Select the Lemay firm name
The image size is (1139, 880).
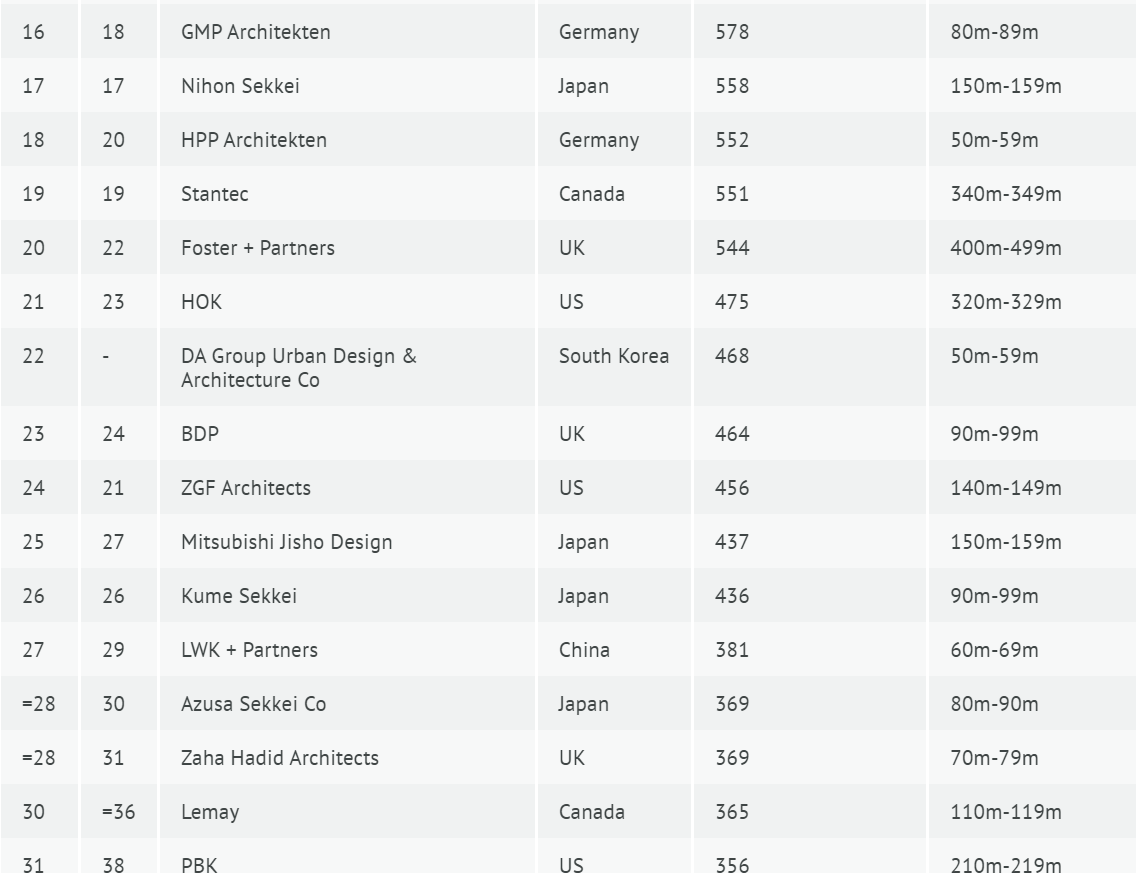(x=210, y=812)
